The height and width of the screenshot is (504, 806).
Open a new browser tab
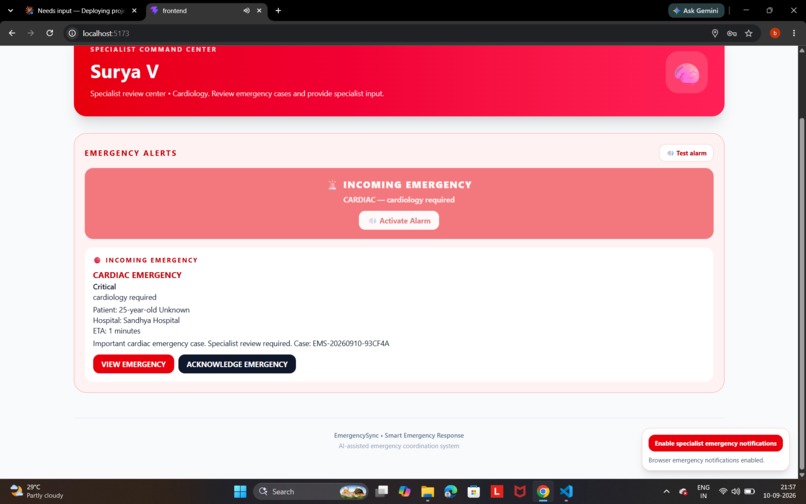[x=278, y=10]
